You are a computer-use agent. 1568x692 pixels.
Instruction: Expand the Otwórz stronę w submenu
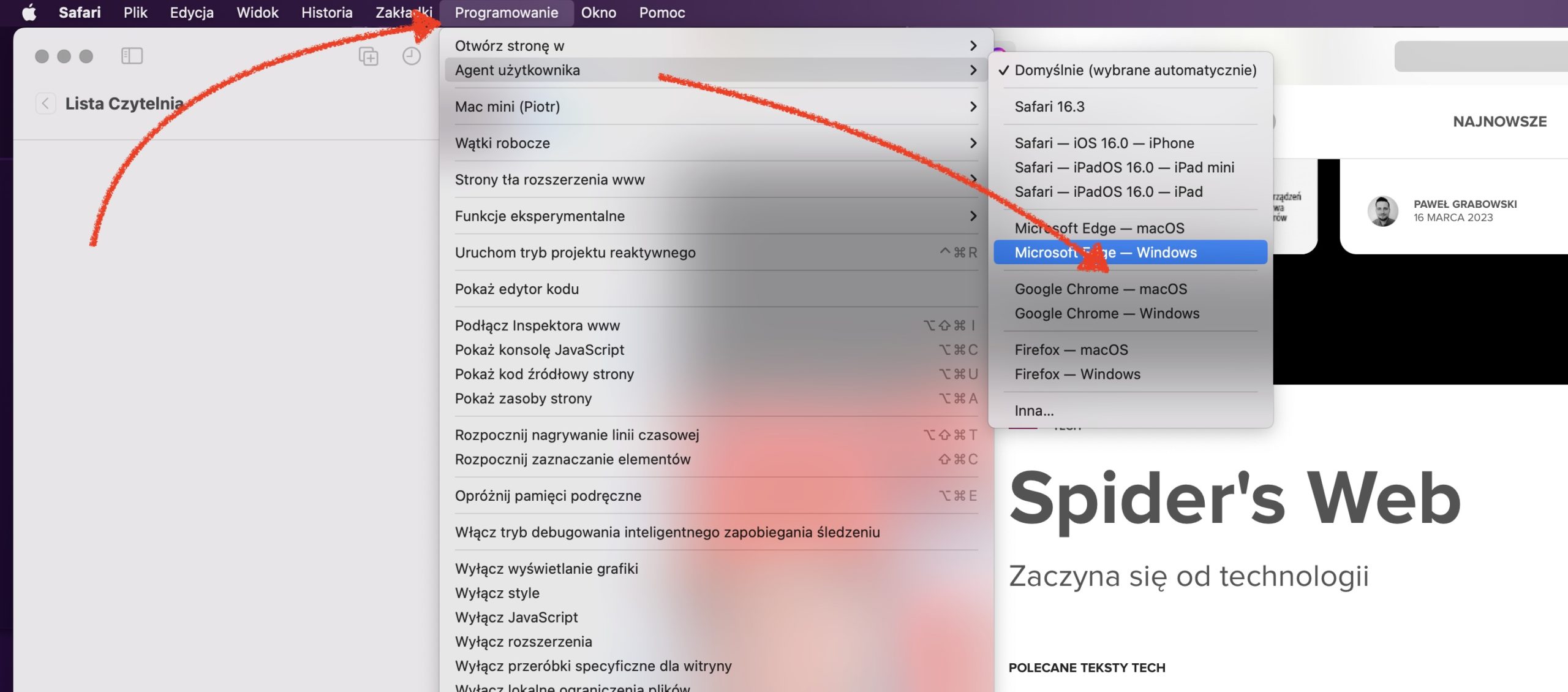coord(715,45)
